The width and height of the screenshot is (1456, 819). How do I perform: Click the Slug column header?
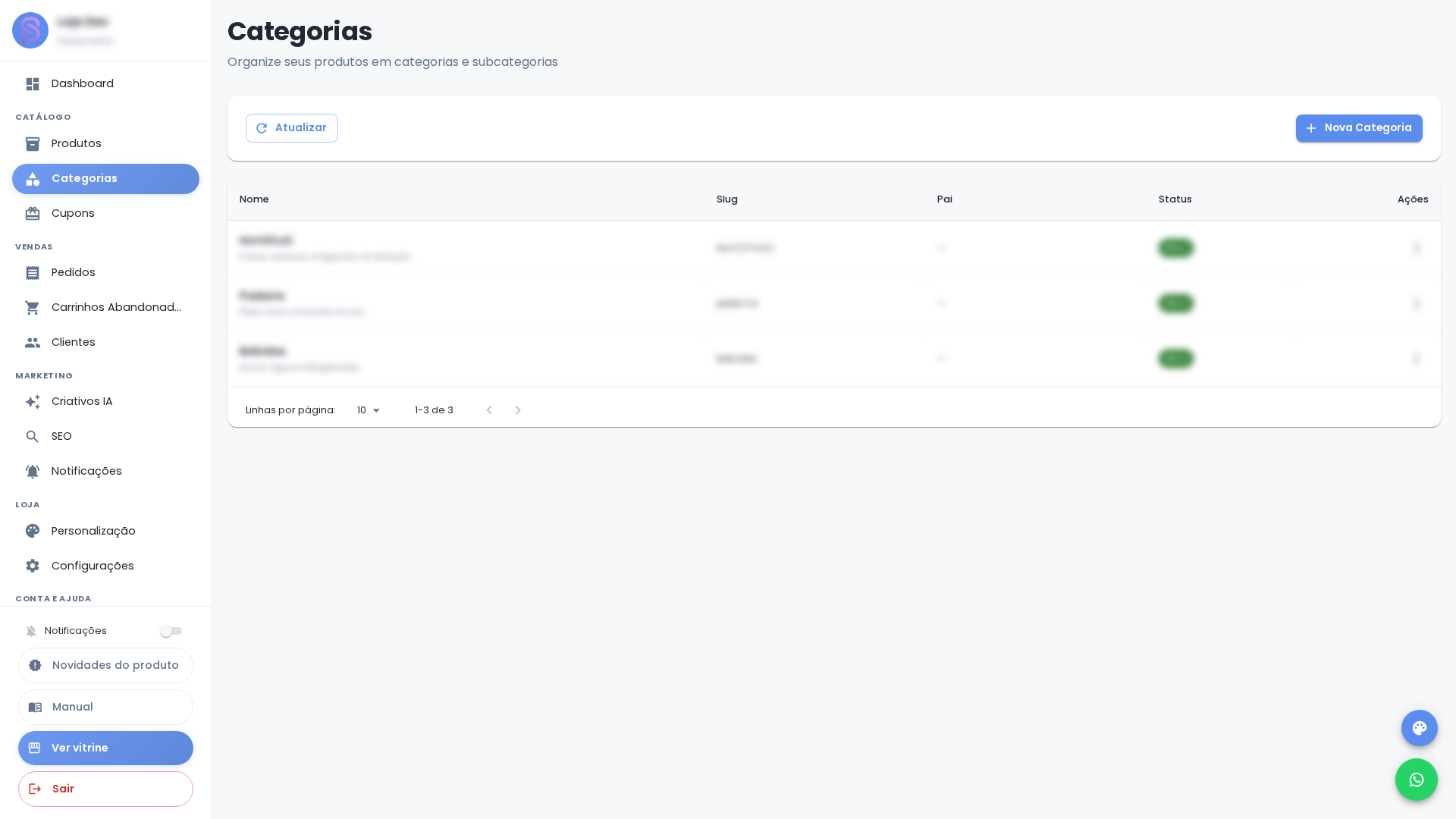(726, 199)
